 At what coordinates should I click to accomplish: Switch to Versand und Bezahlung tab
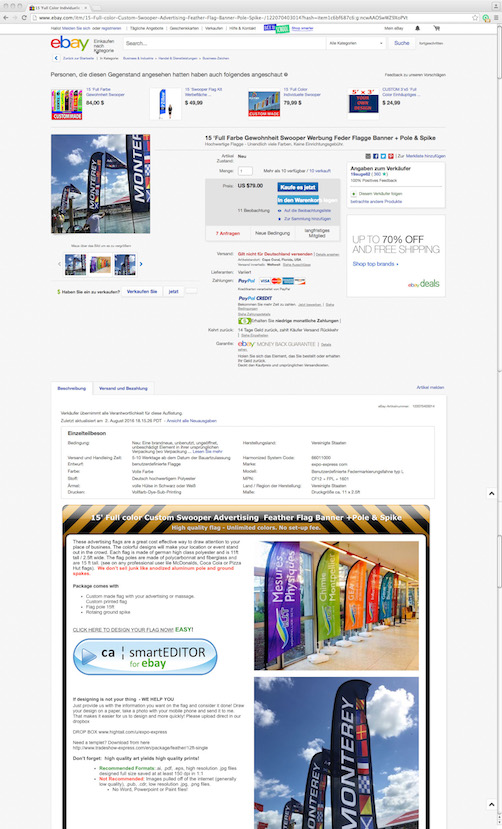(123, 388)
